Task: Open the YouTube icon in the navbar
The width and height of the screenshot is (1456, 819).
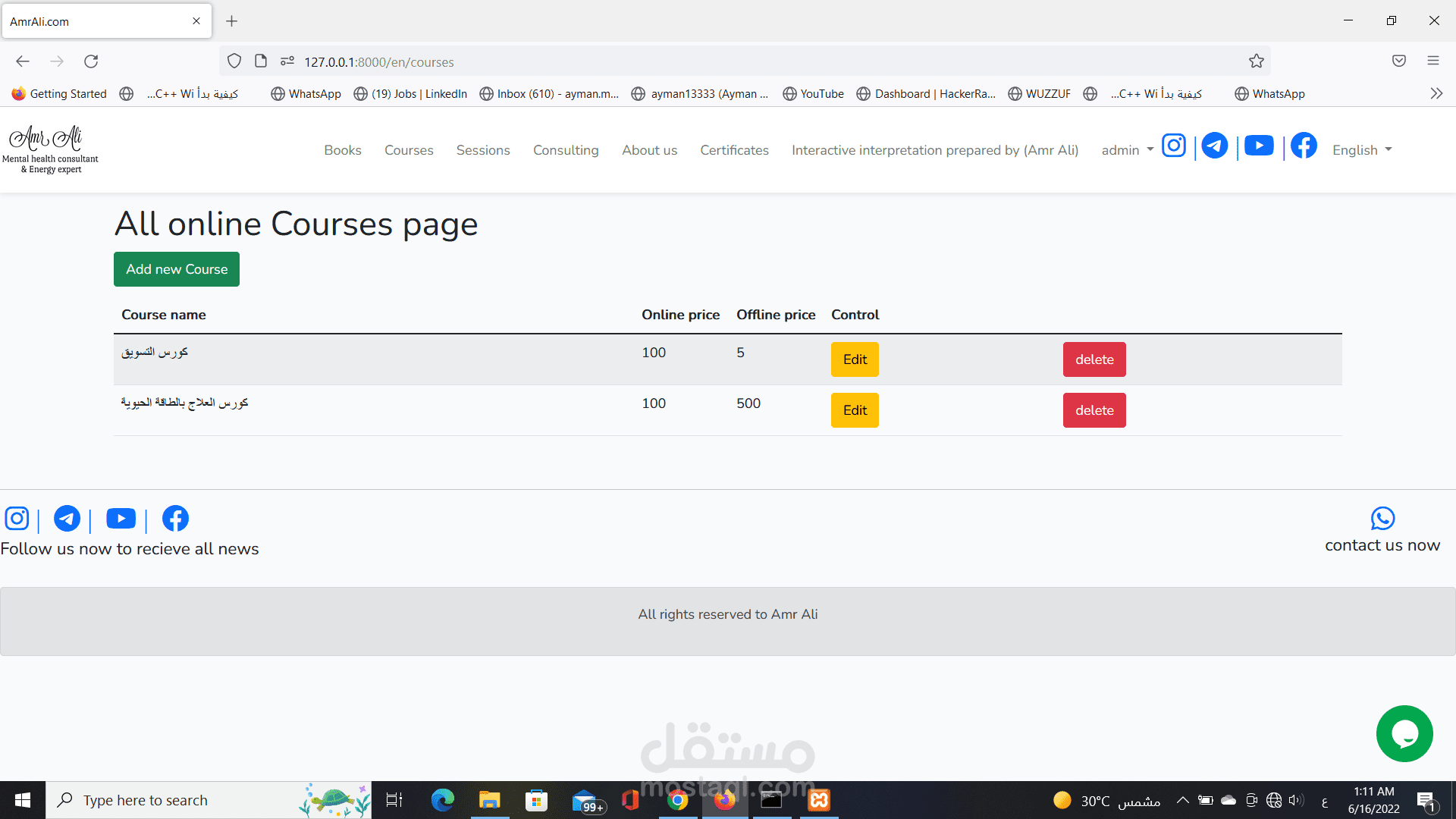Action: point(1259,146)
